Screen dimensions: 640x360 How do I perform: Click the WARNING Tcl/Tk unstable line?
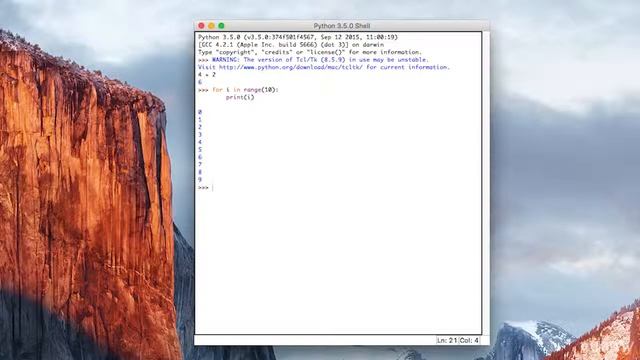[x=320, y=60]
